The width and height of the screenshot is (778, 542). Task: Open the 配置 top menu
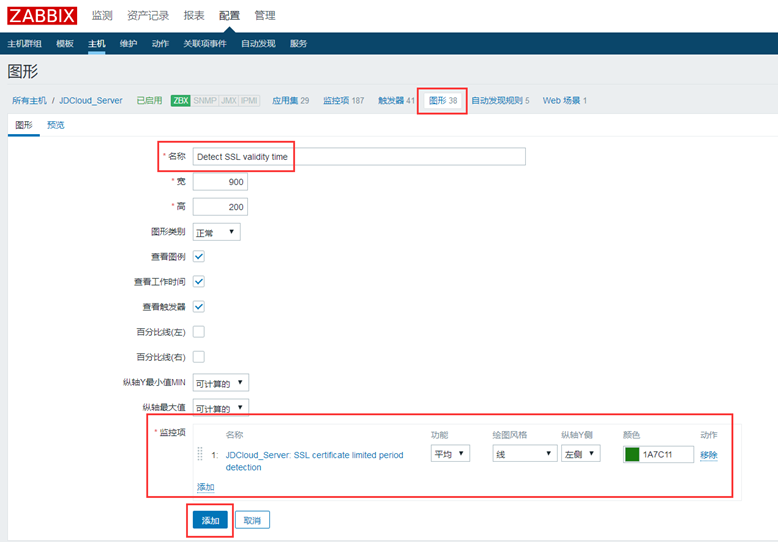point(229,15)
